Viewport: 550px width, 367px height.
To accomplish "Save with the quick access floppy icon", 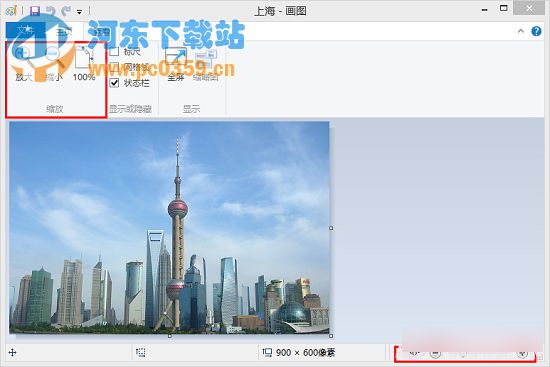I will click(35, 11).
